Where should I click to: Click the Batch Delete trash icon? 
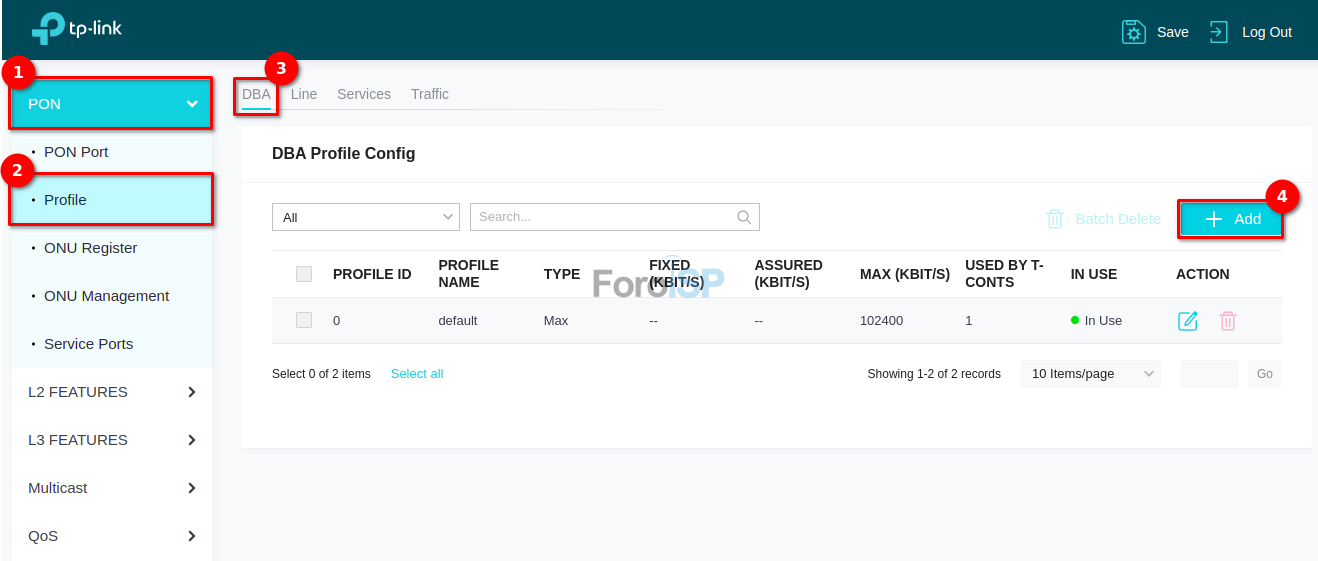point(1055,219)
